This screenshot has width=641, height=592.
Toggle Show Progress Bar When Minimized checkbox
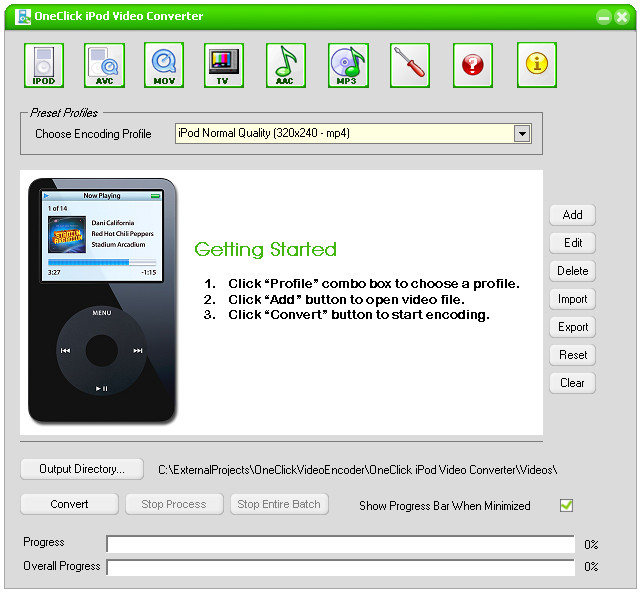coord(566,505)
